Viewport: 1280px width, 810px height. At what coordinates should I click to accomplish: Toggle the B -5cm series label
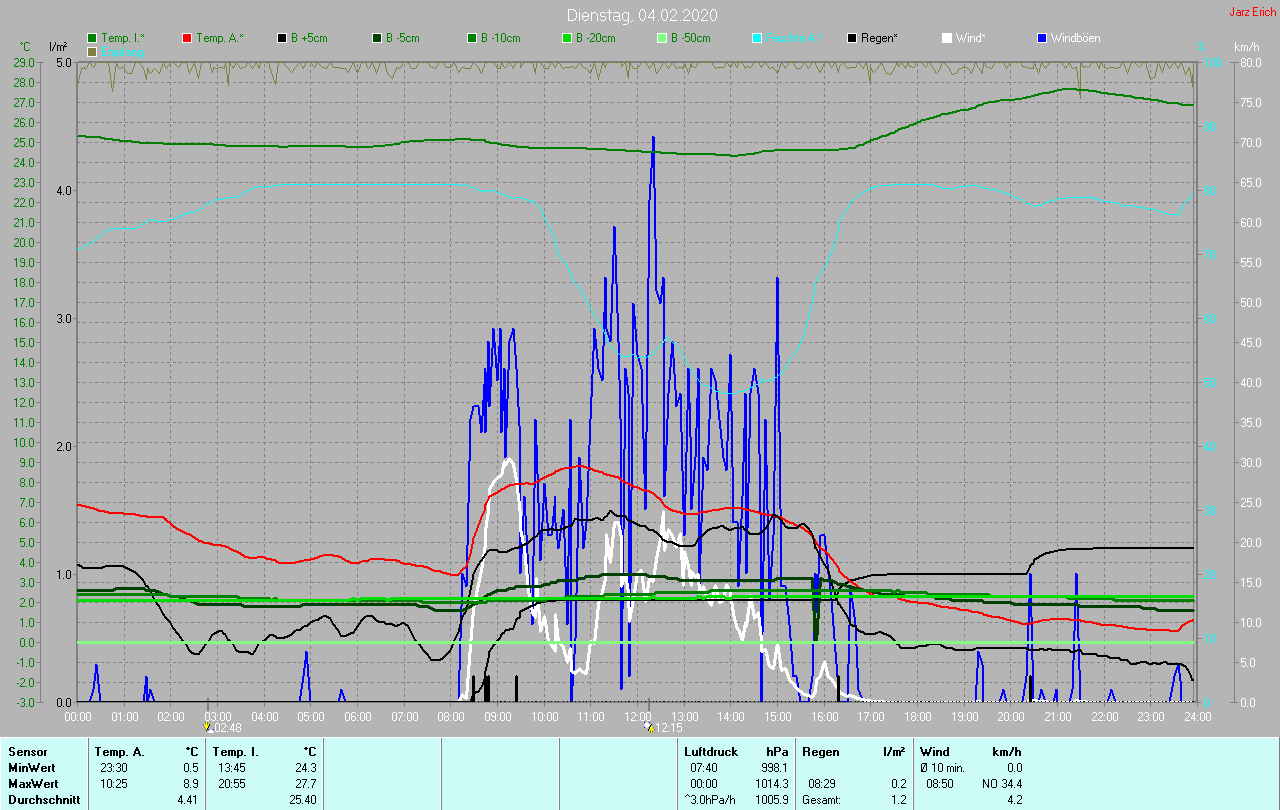[x=404, y=38]
